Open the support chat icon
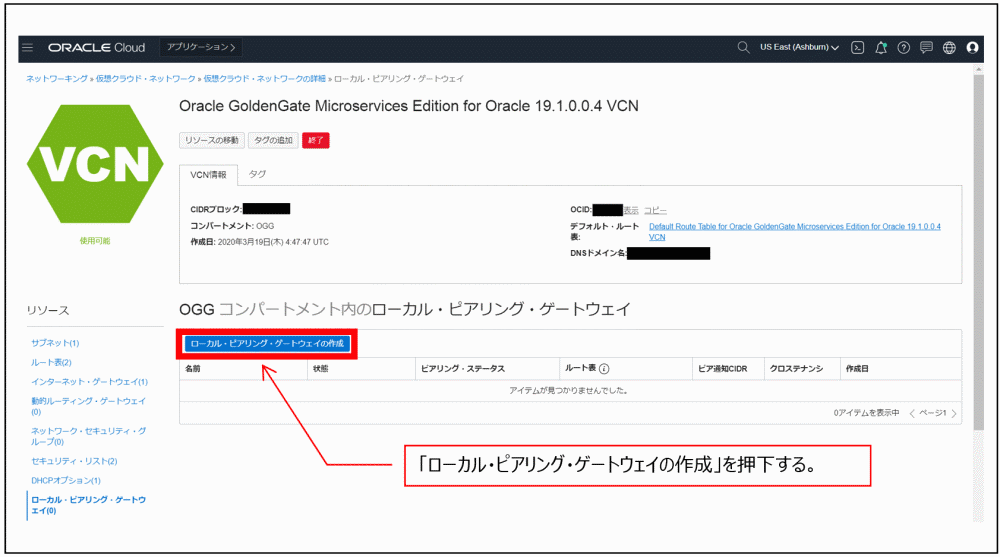 click(927, 48)
